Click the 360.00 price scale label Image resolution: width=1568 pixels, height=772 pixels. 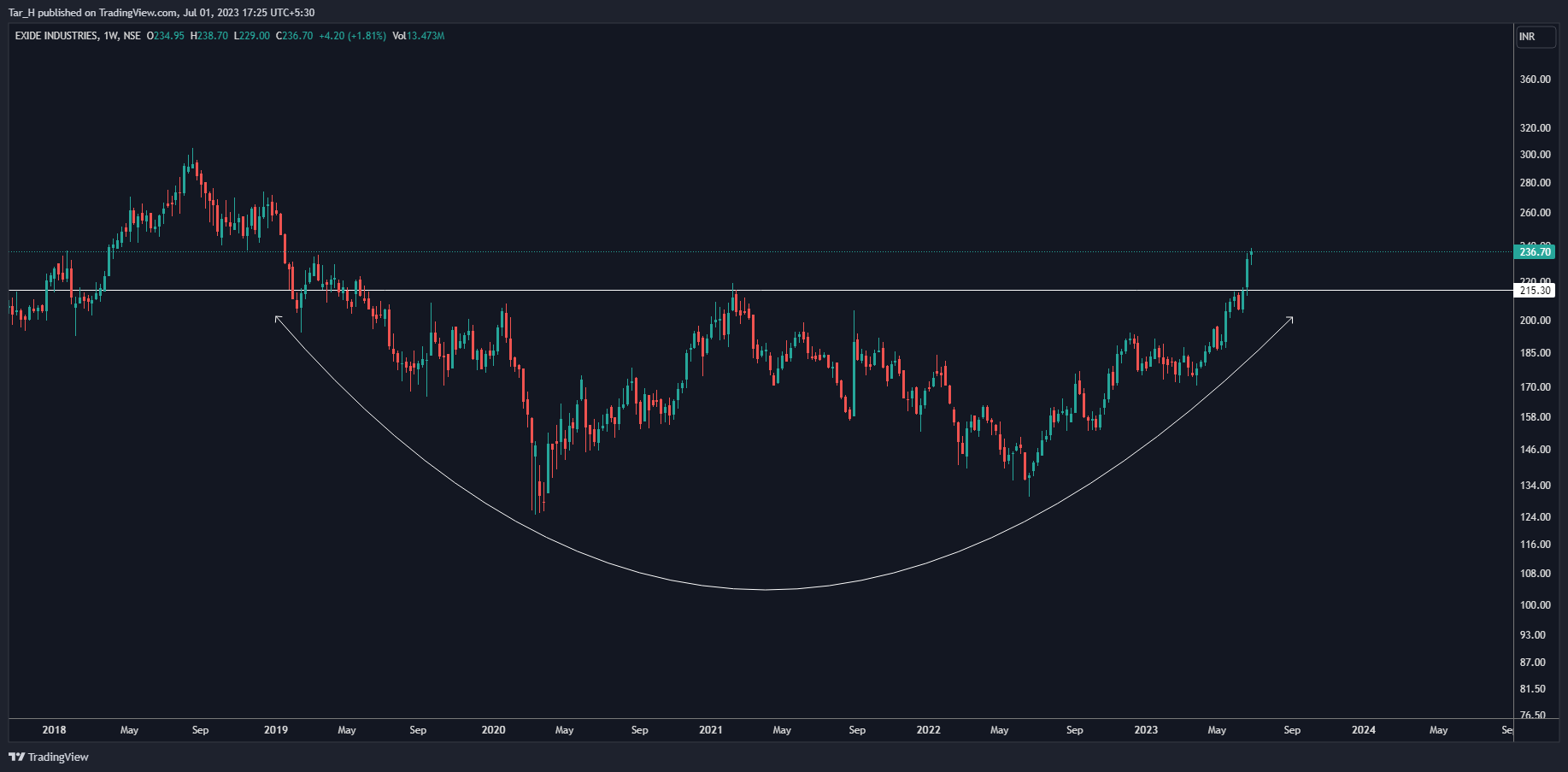click(1535, 80)
